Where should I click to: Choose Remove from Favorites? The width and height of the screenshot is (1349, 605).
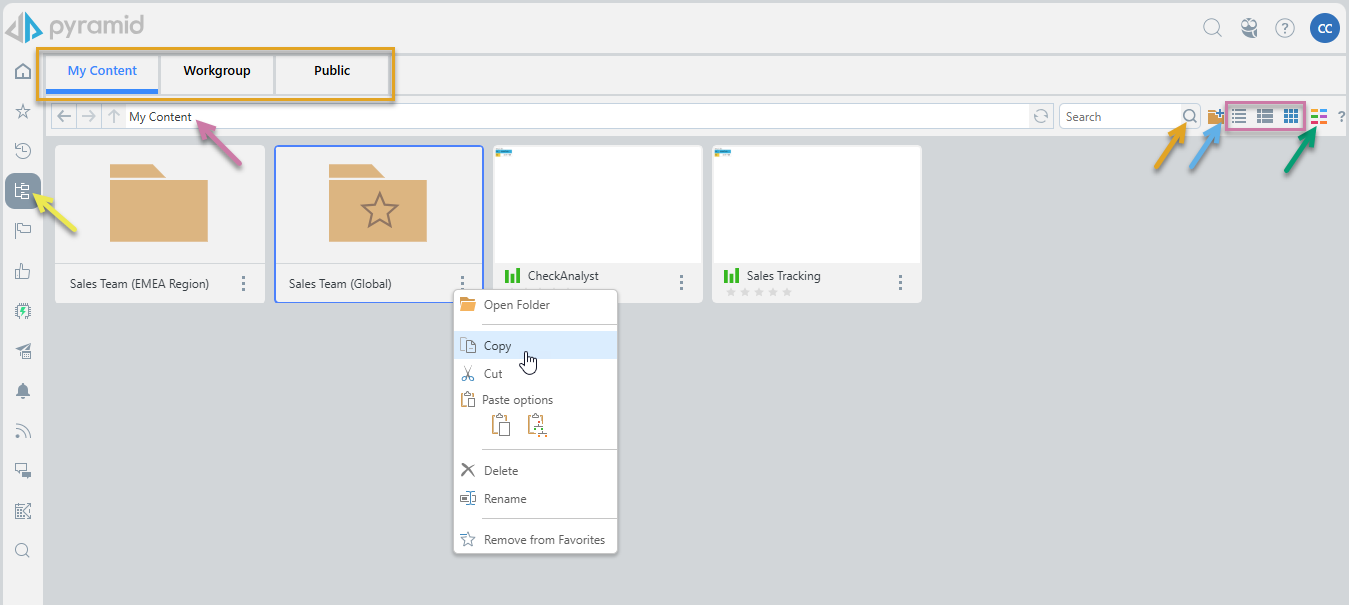coord(544,540)
